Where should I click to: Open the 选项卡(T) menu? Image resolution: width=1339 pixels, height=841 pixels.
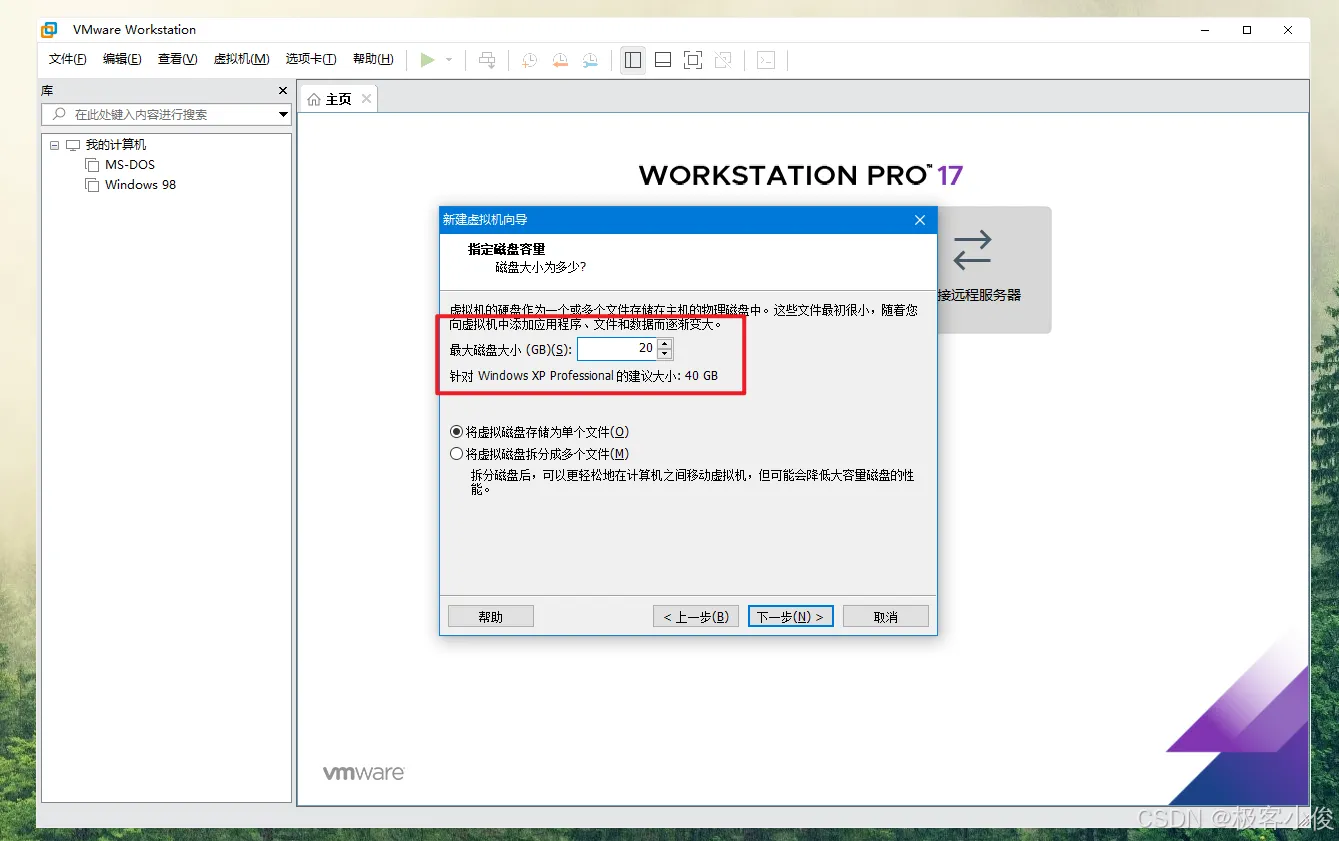tap(311, 59)
